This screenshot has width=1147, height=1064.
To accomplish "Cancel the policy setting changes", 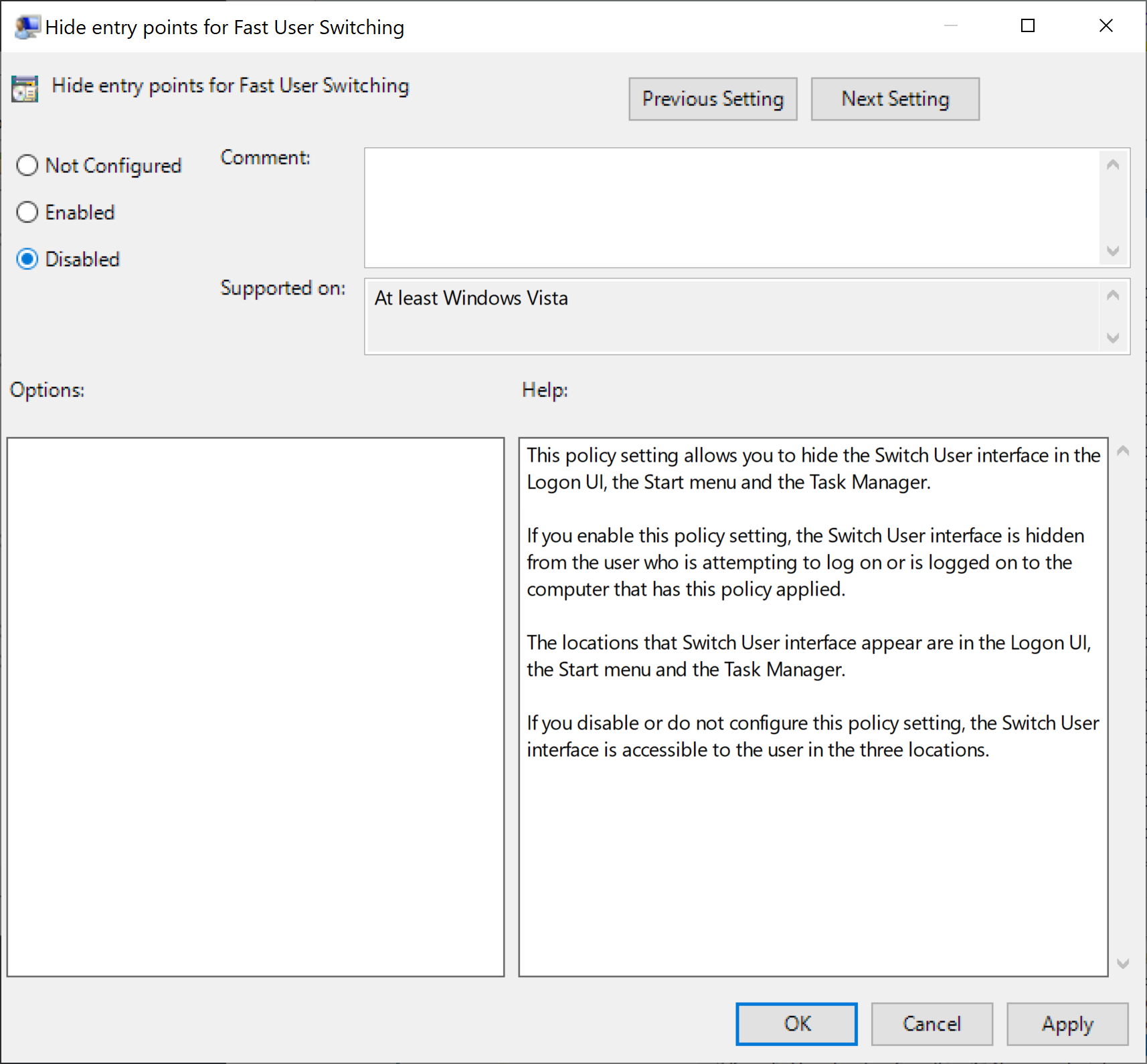I will coord(932,1023).
